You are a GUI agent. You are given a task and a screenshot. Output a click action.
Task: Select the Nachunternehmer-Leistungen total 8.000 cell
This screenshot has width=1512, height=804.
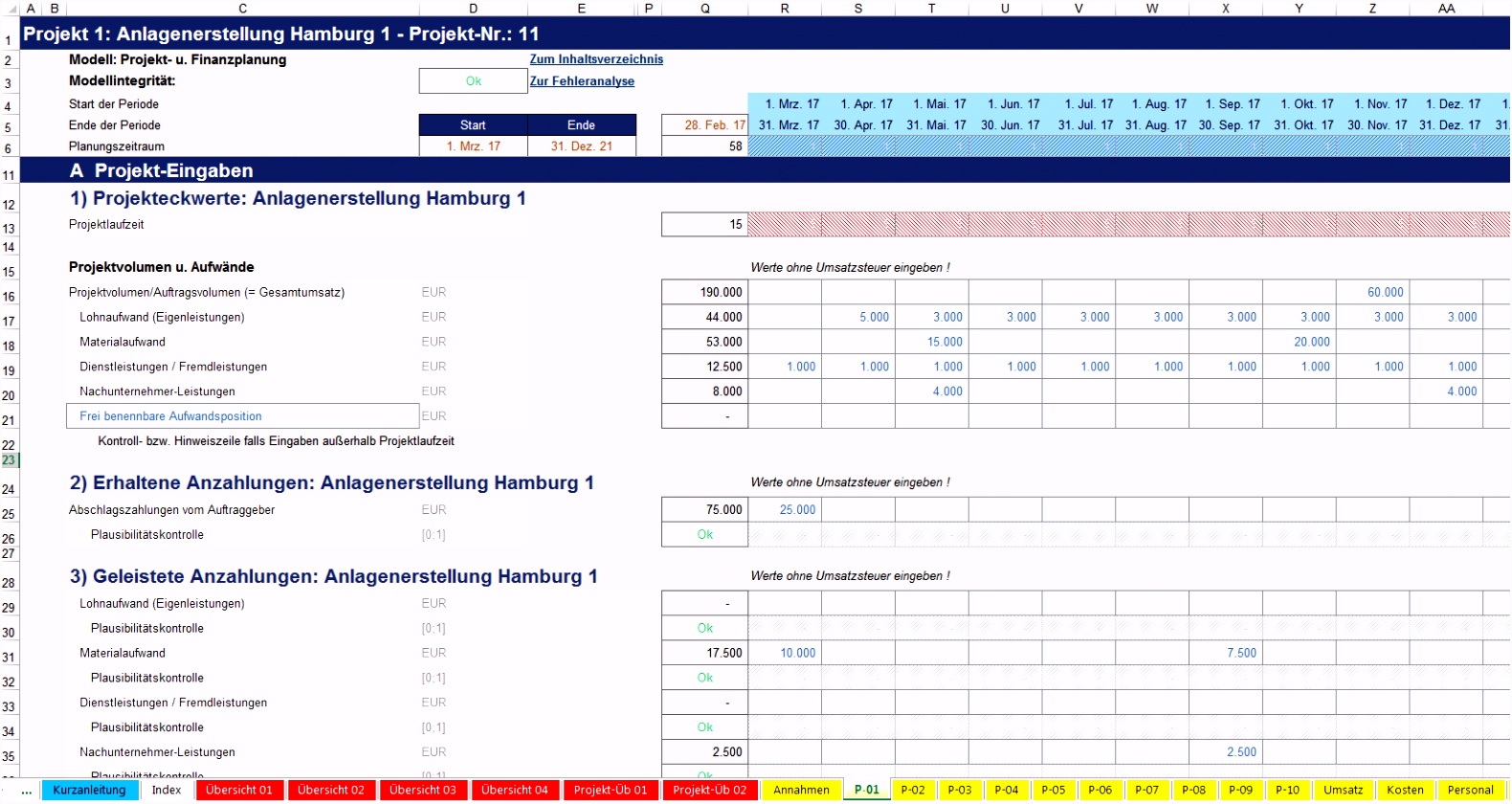[x=704, y=391]
